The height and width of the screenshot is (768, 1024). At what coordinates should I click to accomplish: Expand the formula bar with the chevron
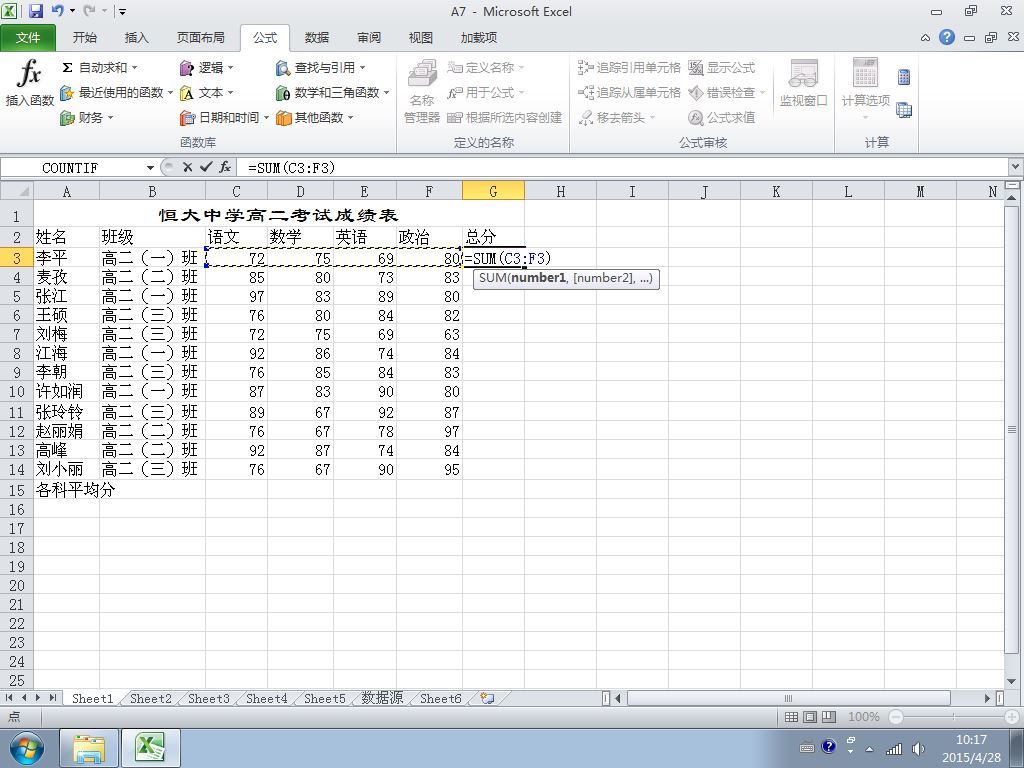pos(1016,167)
